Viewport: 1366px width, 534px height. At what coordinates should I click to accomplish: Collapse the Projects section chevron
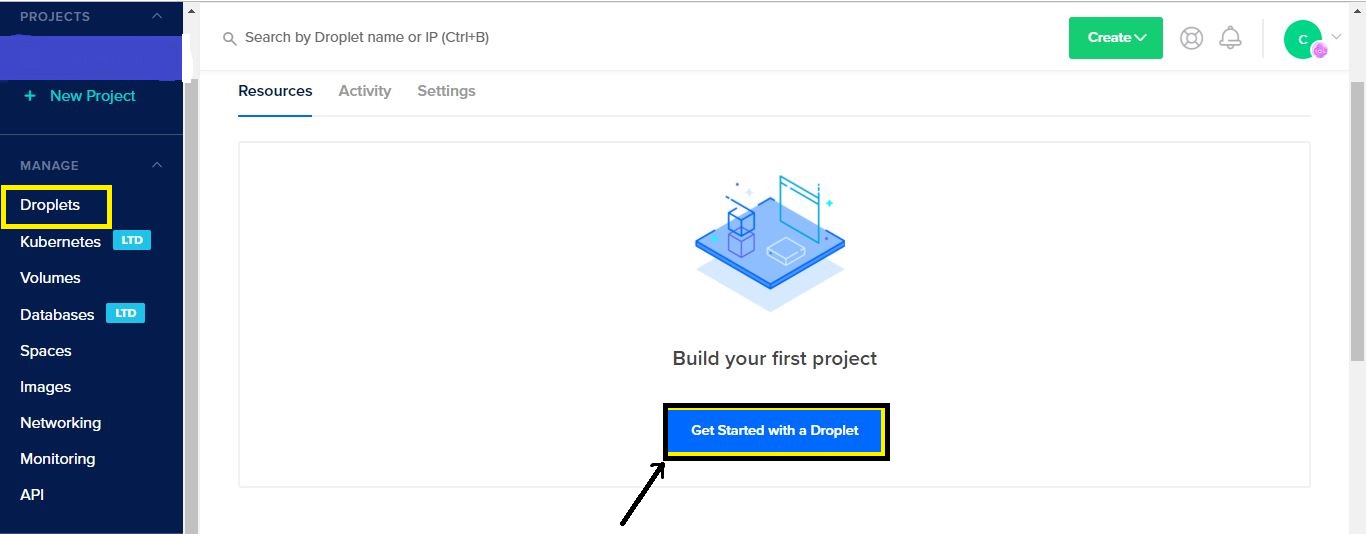[x=156, y=16]
